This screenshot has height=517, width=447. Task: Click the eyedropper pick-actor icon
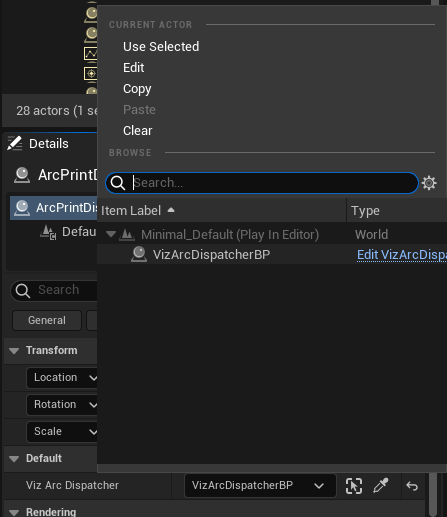tap(381, 486)
